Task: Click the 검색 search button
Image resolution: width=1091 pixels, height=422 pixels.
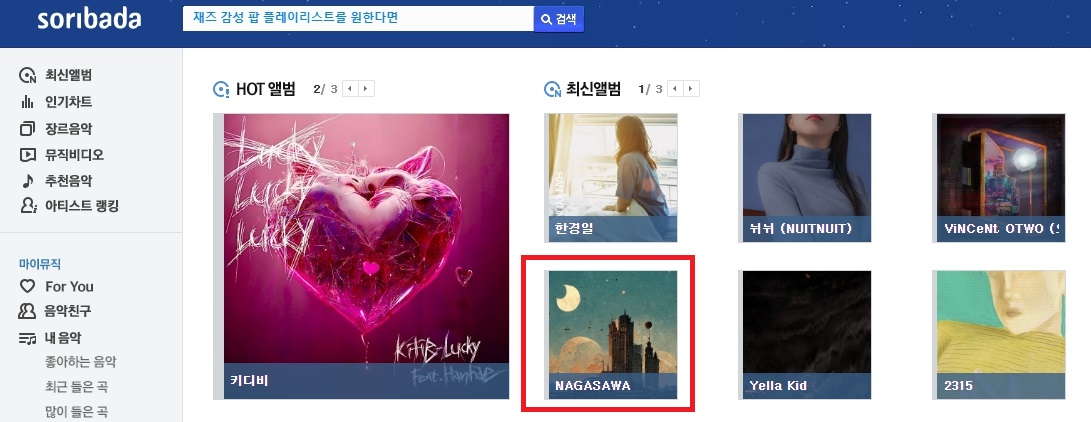Action: point(559,19)
